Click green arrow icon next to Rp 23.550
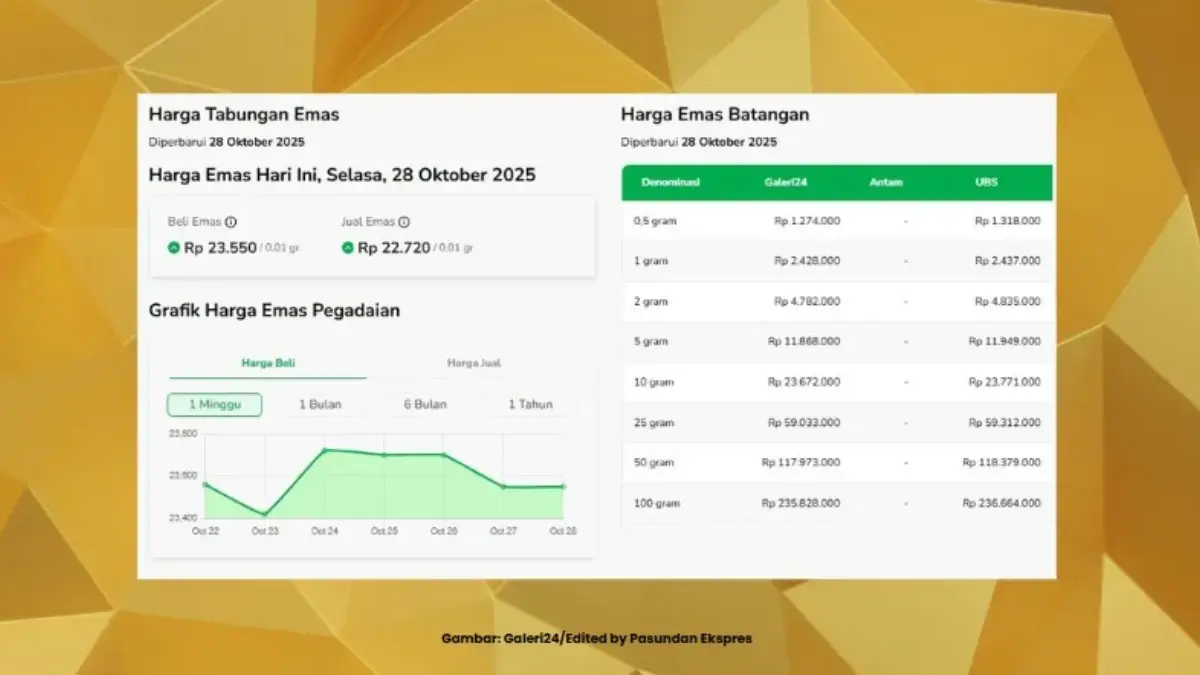Screen dimensions: 1200x675 pyautogui.click(x=174, y=248)
